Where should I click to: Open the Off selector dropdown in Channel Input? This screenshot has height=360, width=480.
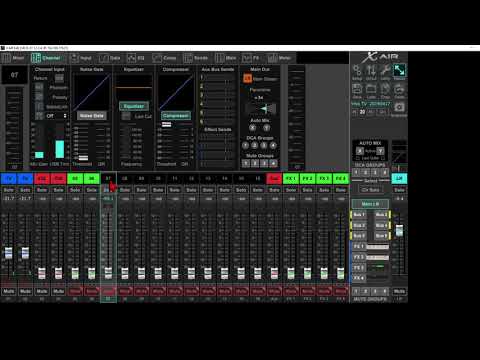pyautogui.click(x=56, y=116)
